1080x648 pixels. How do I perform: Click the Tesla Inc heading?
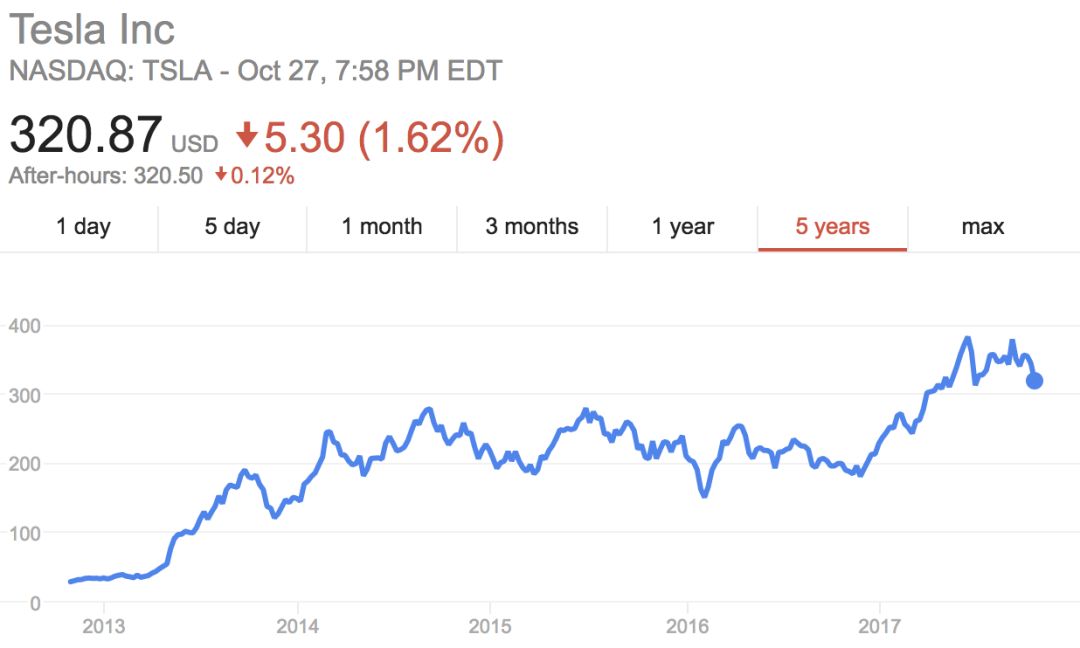pyautogui.click(x=92, y=29)
